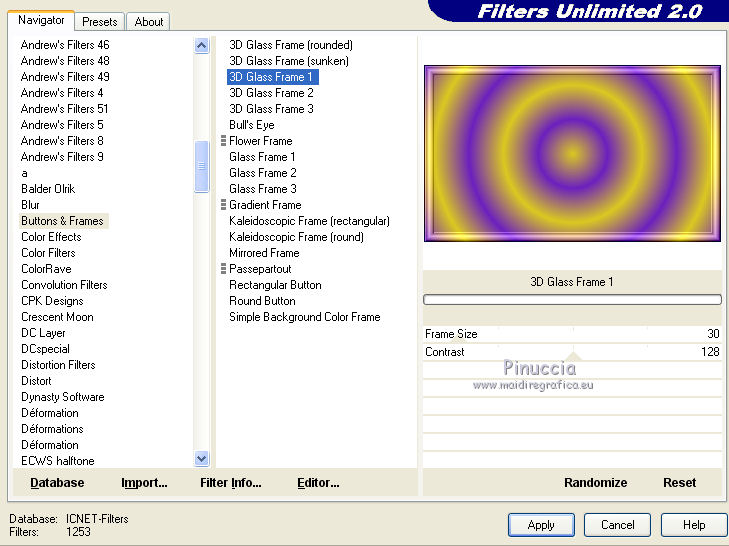729x546 pixels.
Task: Launch the Editor...
Action: [318, 483]
